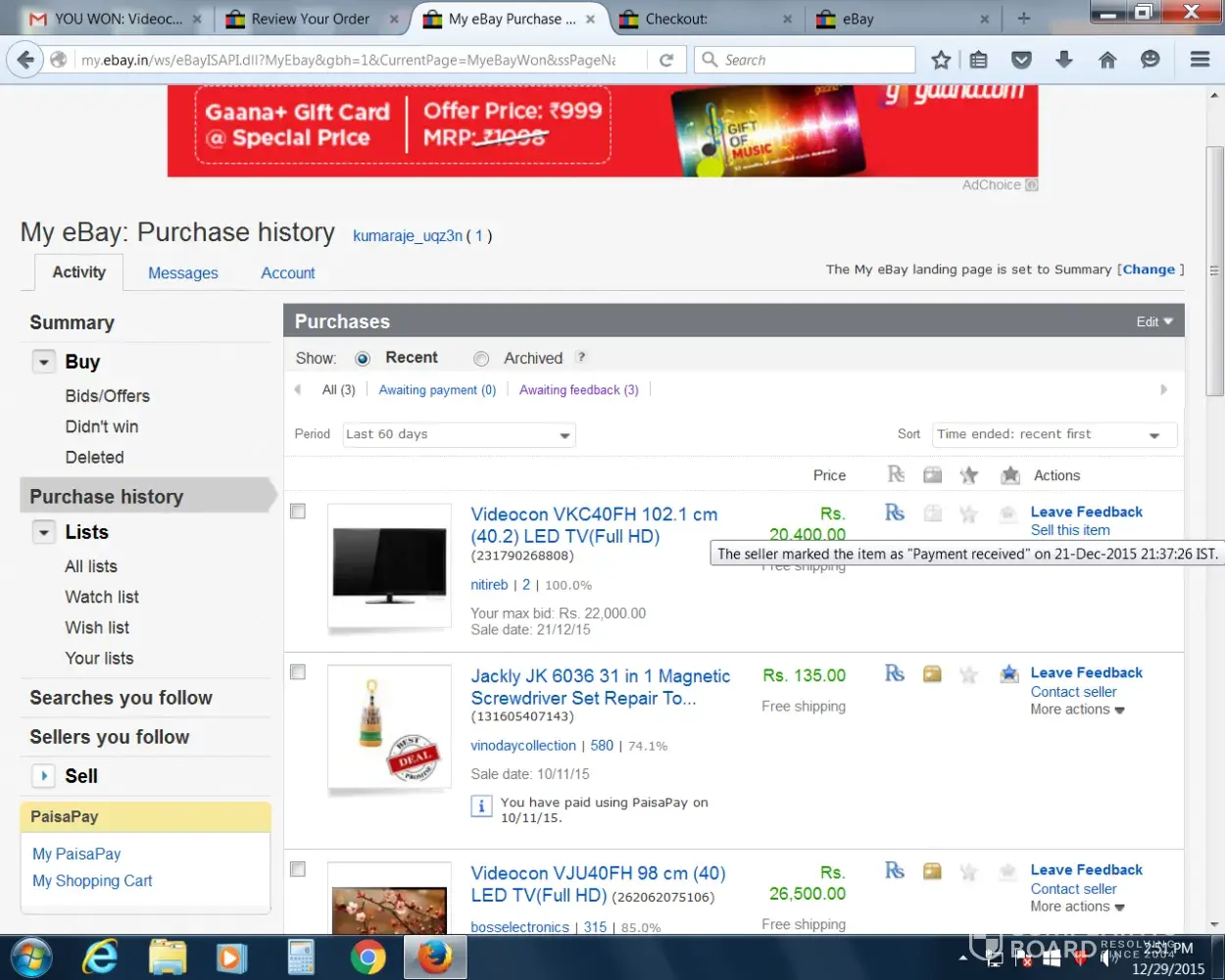Image resolution: width=1225 pixels, height=980 pixels.
Task: Click the feedback star icon for Jackly screwdriver
Action: [x=969, y=674]
